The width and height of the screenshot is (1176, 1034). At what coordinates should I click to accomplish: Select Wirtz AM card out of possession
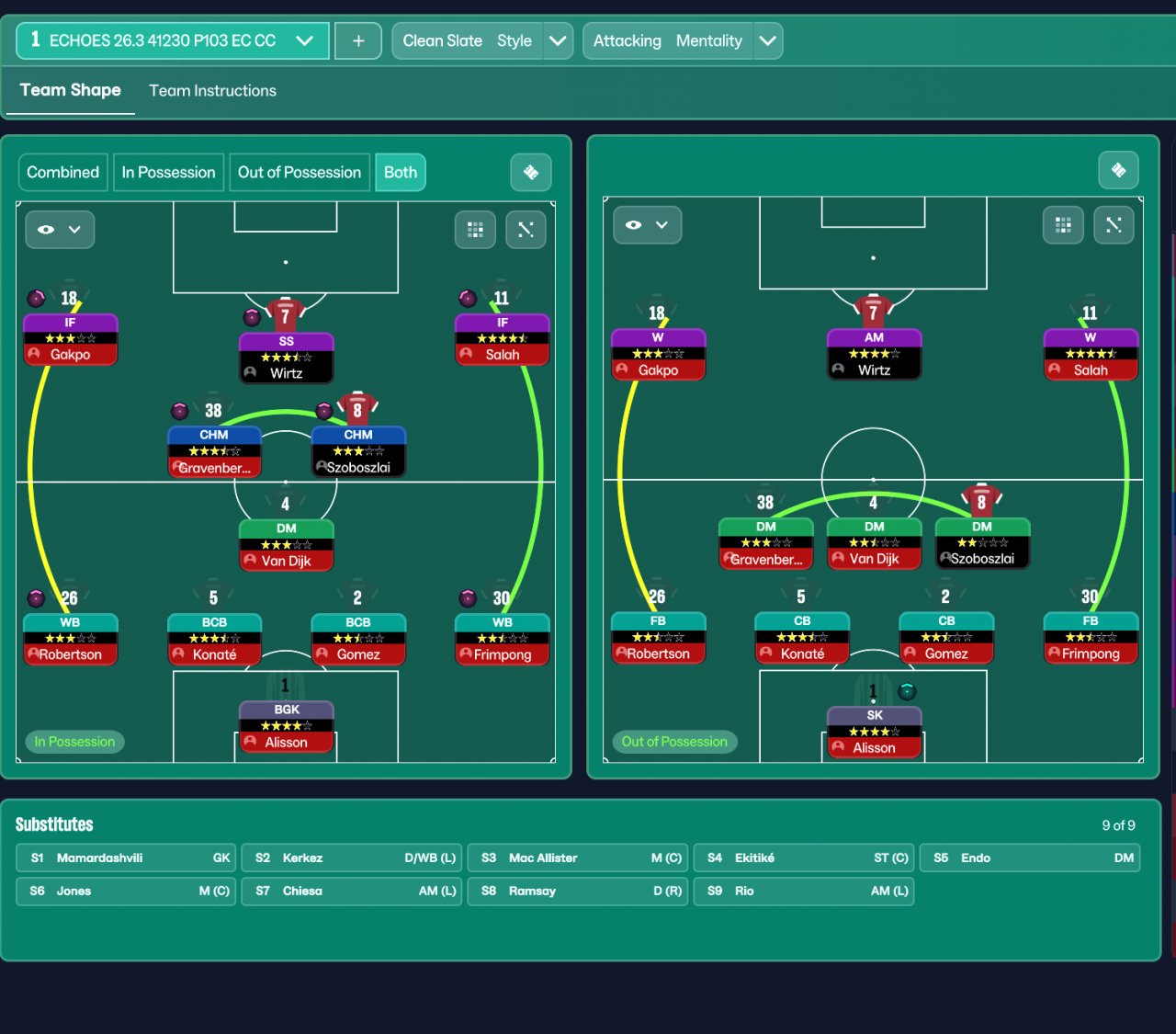tap(874, 354)
